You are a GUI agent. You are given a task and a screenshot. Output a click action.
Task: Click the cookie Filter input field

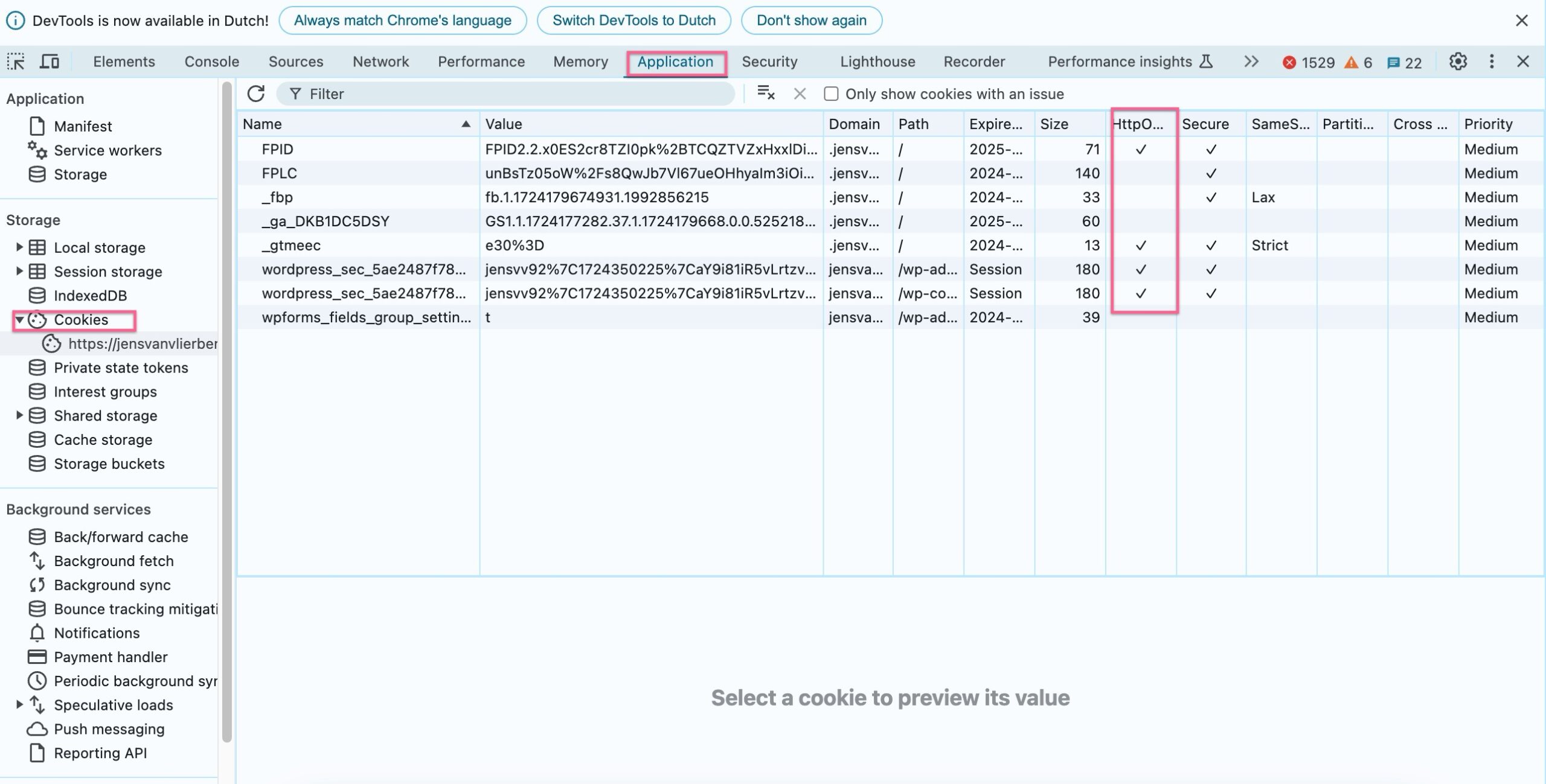coord(506,94)
